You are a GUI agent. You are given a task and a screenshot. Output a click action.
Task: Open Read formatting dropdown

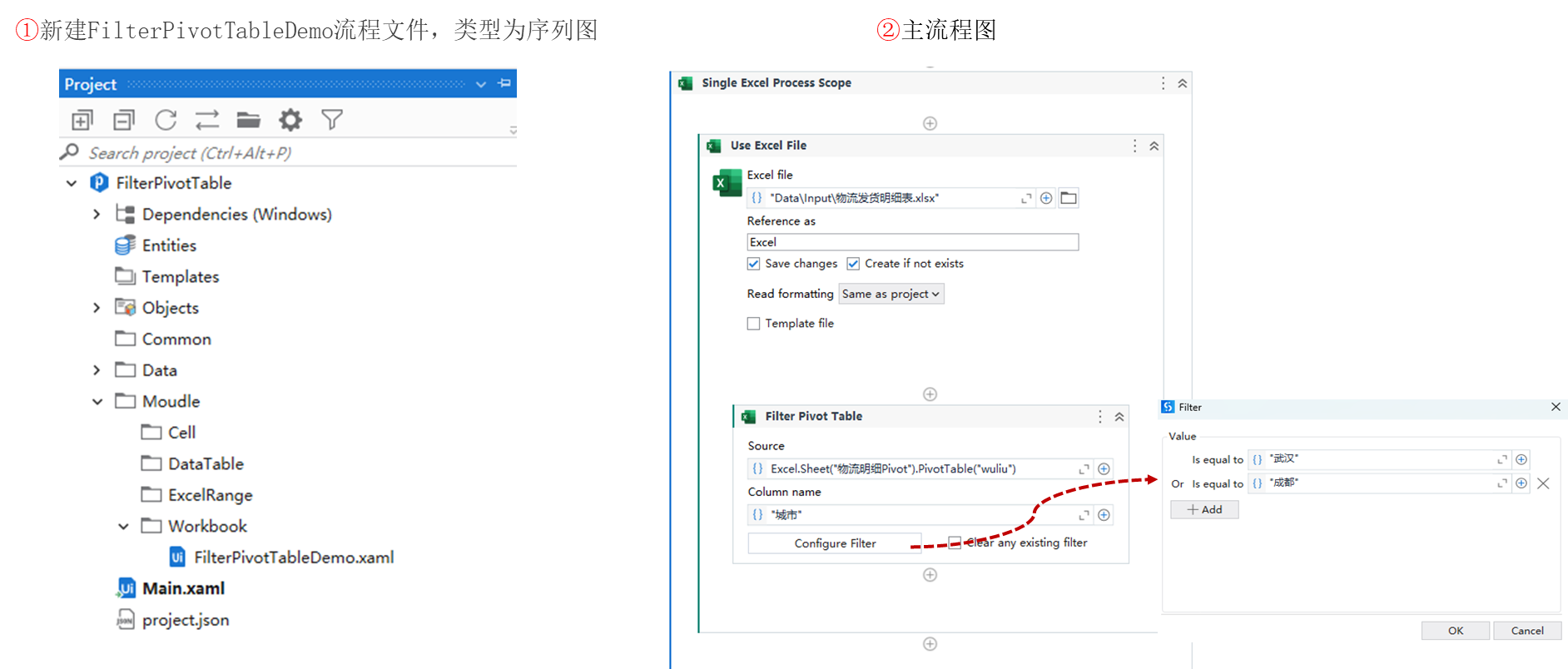(891, 294)
